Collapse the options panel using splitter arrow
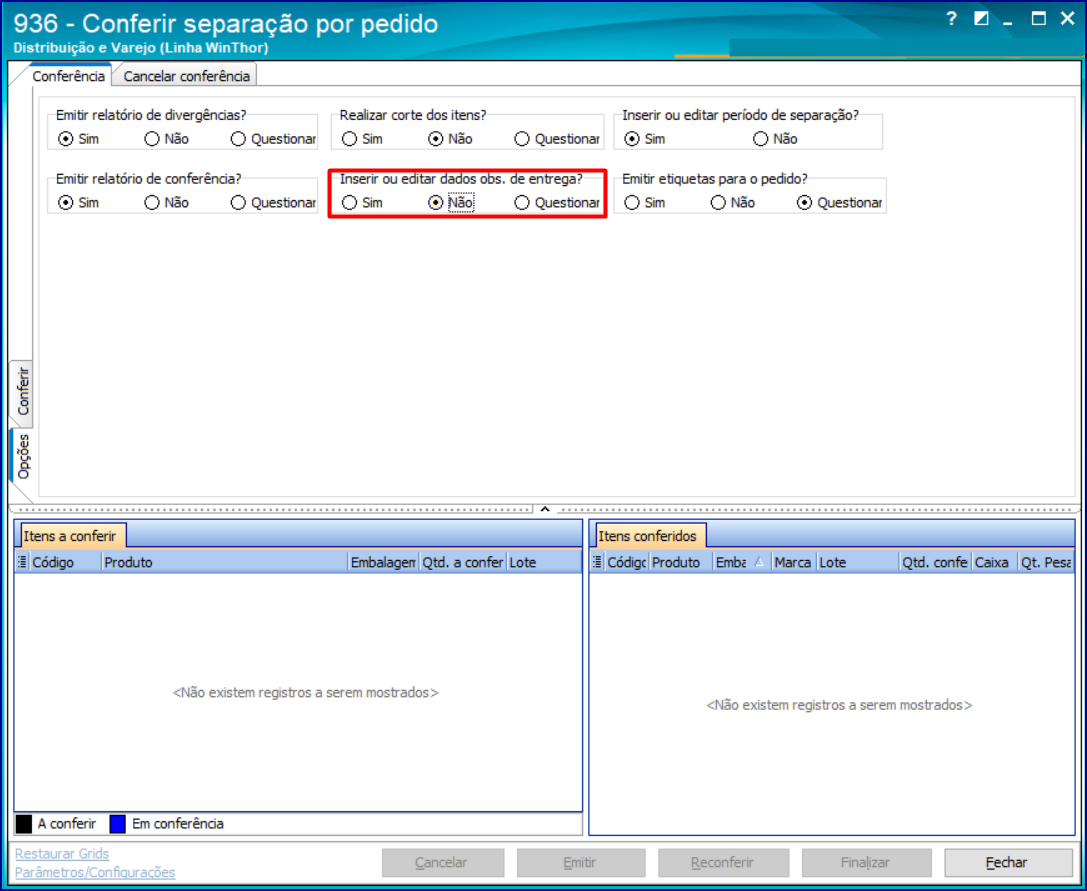This screenshot has width=1087, height=891. (545, 509)
